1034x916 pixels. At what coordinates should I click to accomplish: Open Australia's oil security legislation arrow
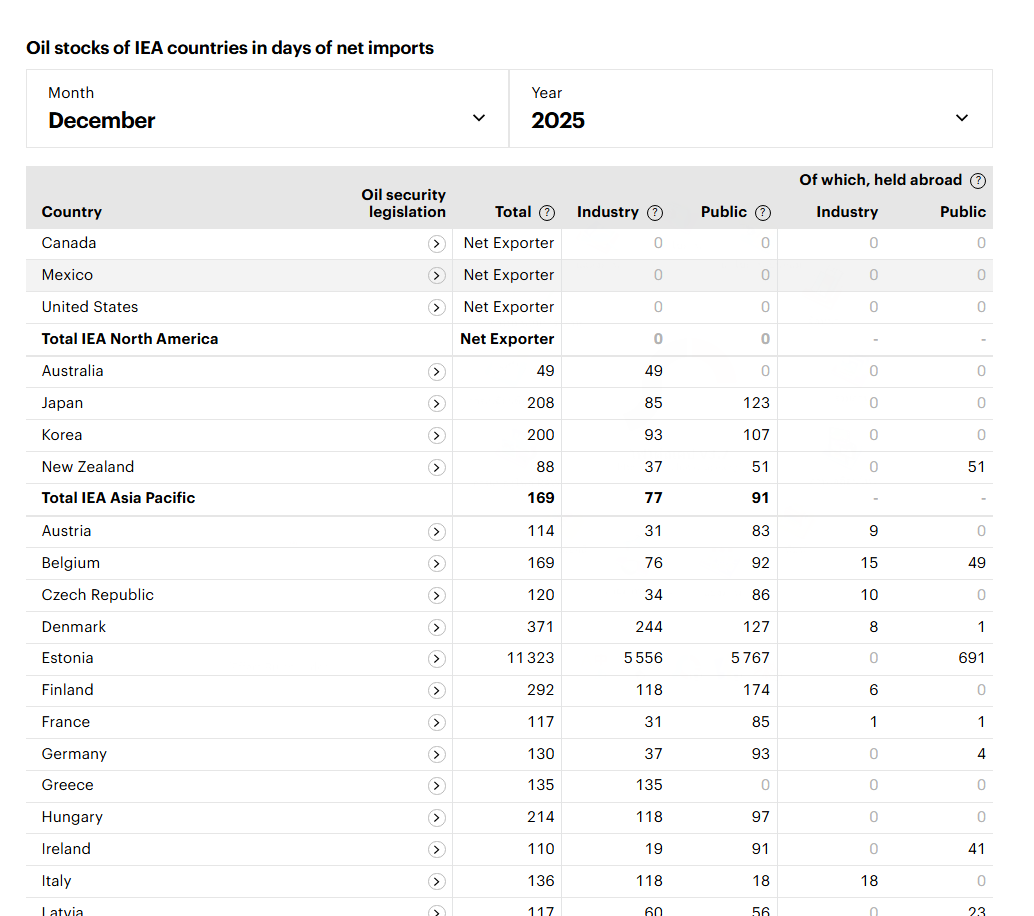(436, 372)
